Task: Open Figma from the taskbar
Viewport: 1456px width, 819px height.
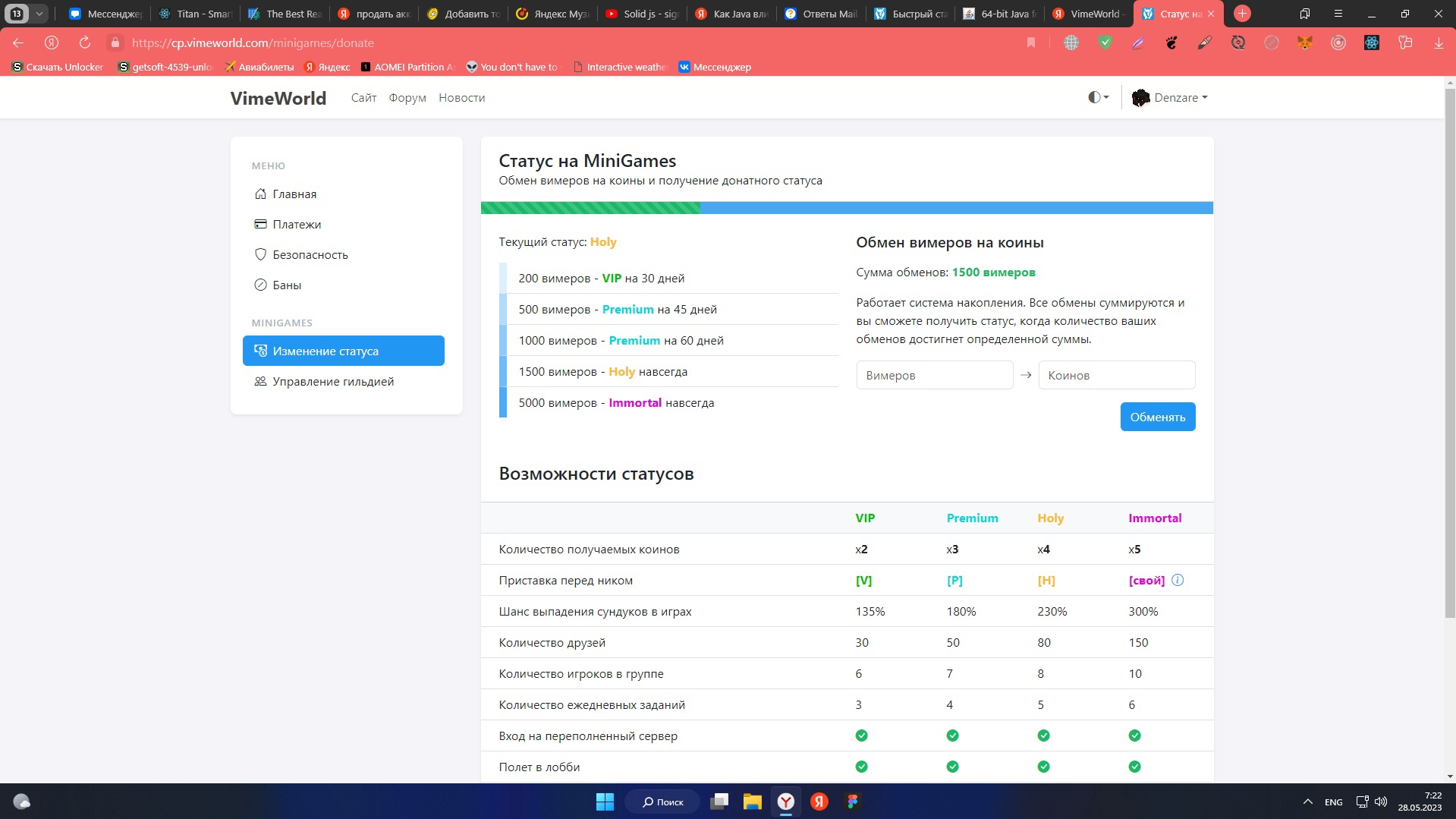Action: pos(853,802)
